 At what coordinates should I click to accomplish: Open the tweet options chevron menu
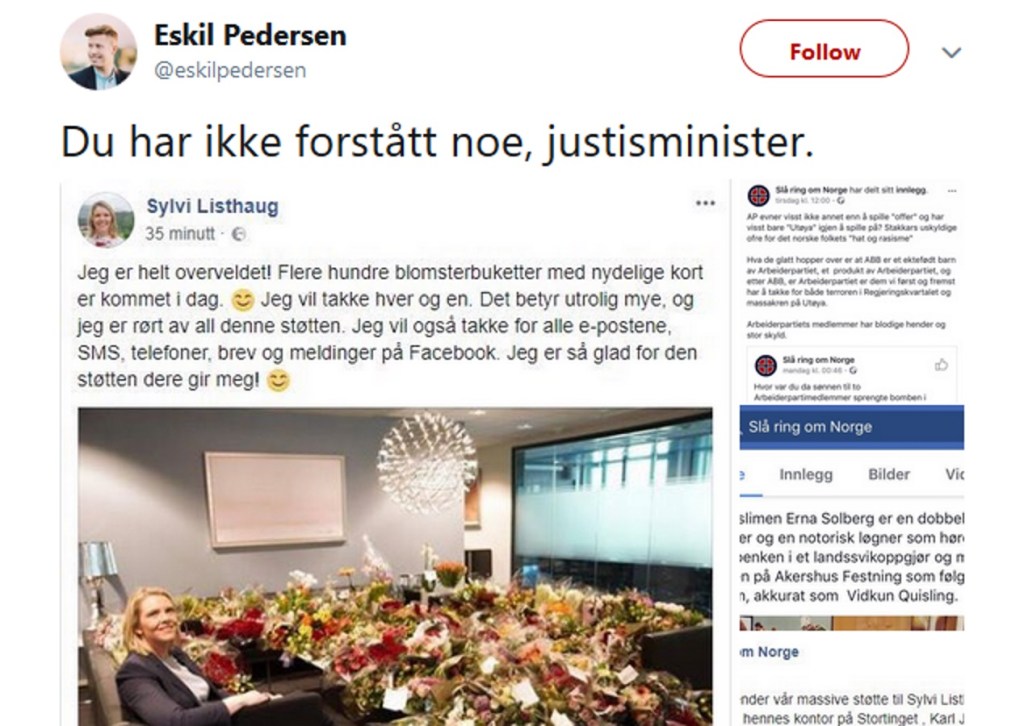point(952,53)
